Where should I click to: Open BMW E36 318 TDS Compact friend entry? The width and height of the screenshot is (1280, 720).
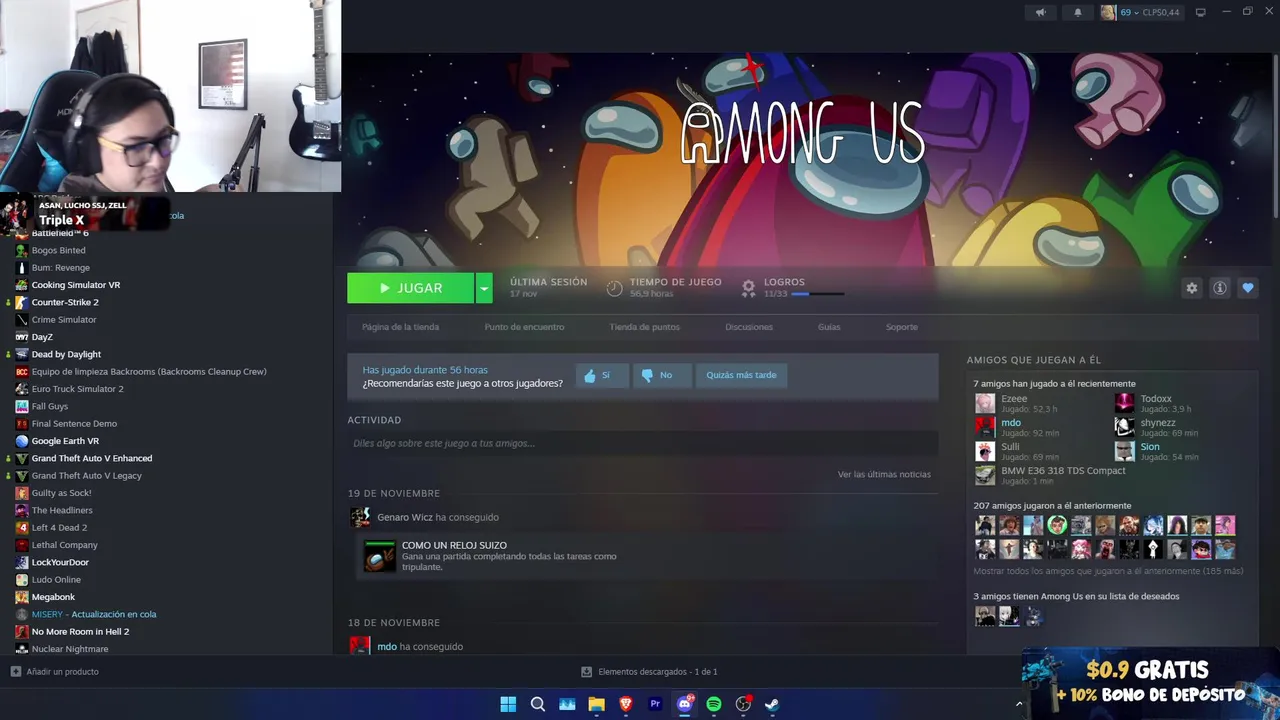coord(1050,475)
